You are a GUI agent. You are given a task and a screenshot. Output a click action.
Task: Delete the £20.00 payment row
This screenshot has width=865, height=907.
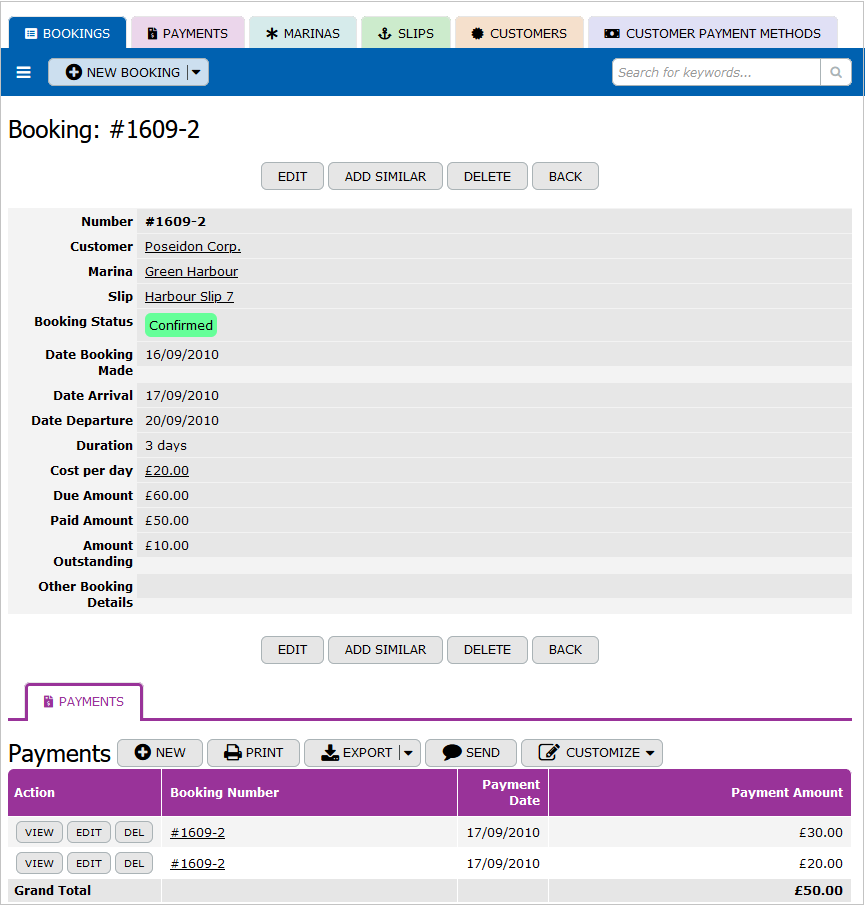(134, 864)
